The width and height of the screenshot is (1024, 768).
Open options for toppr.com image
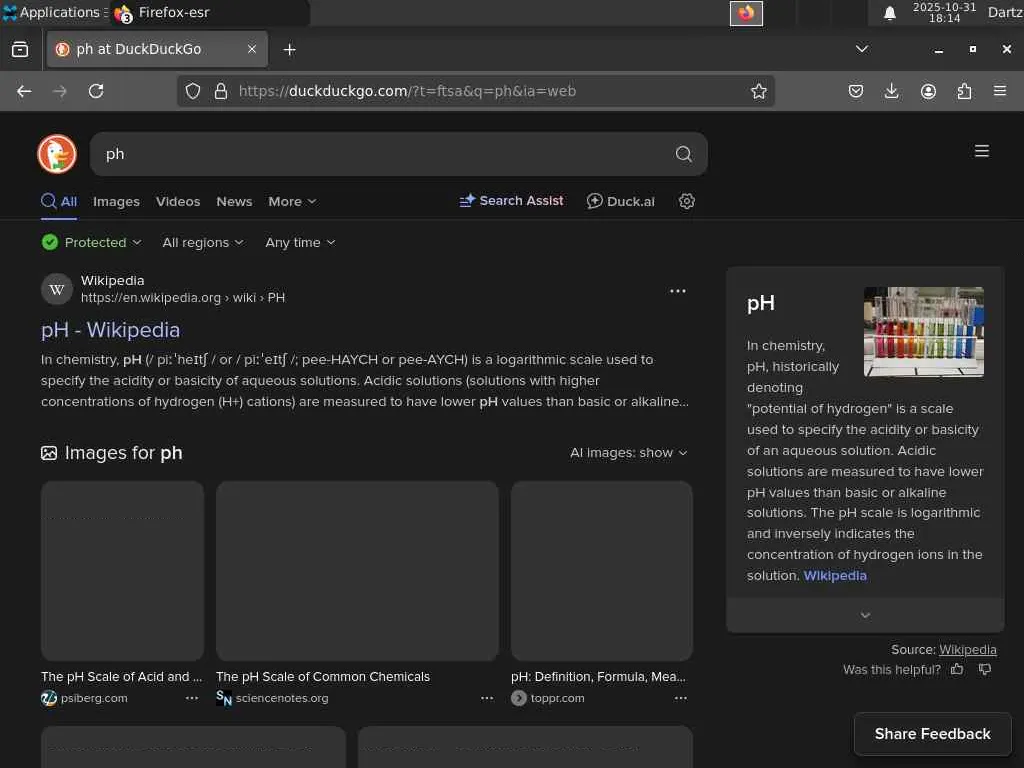(680, 698)
